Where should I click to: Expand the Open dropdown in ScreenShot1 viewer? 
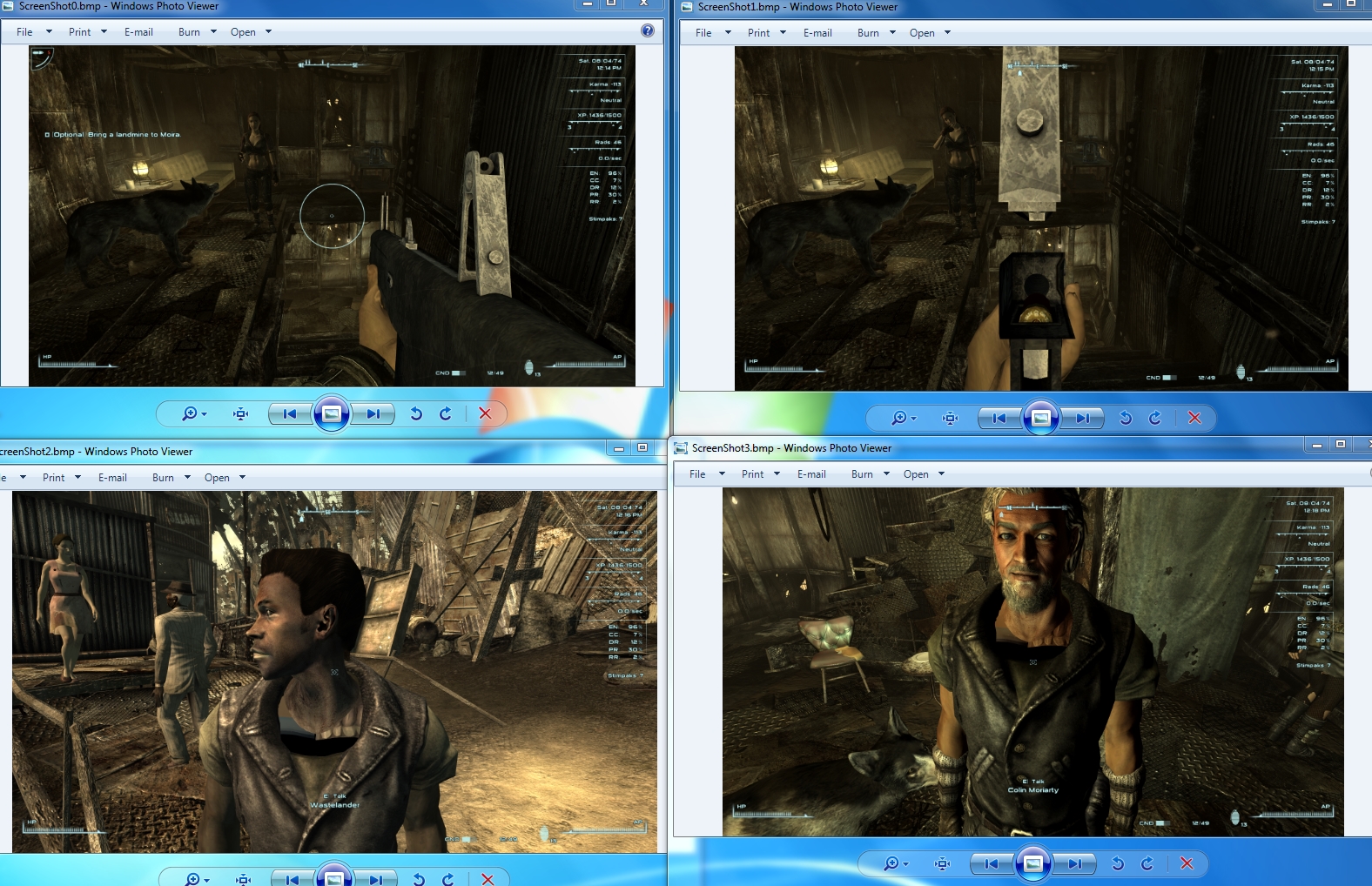pos(947,33)
